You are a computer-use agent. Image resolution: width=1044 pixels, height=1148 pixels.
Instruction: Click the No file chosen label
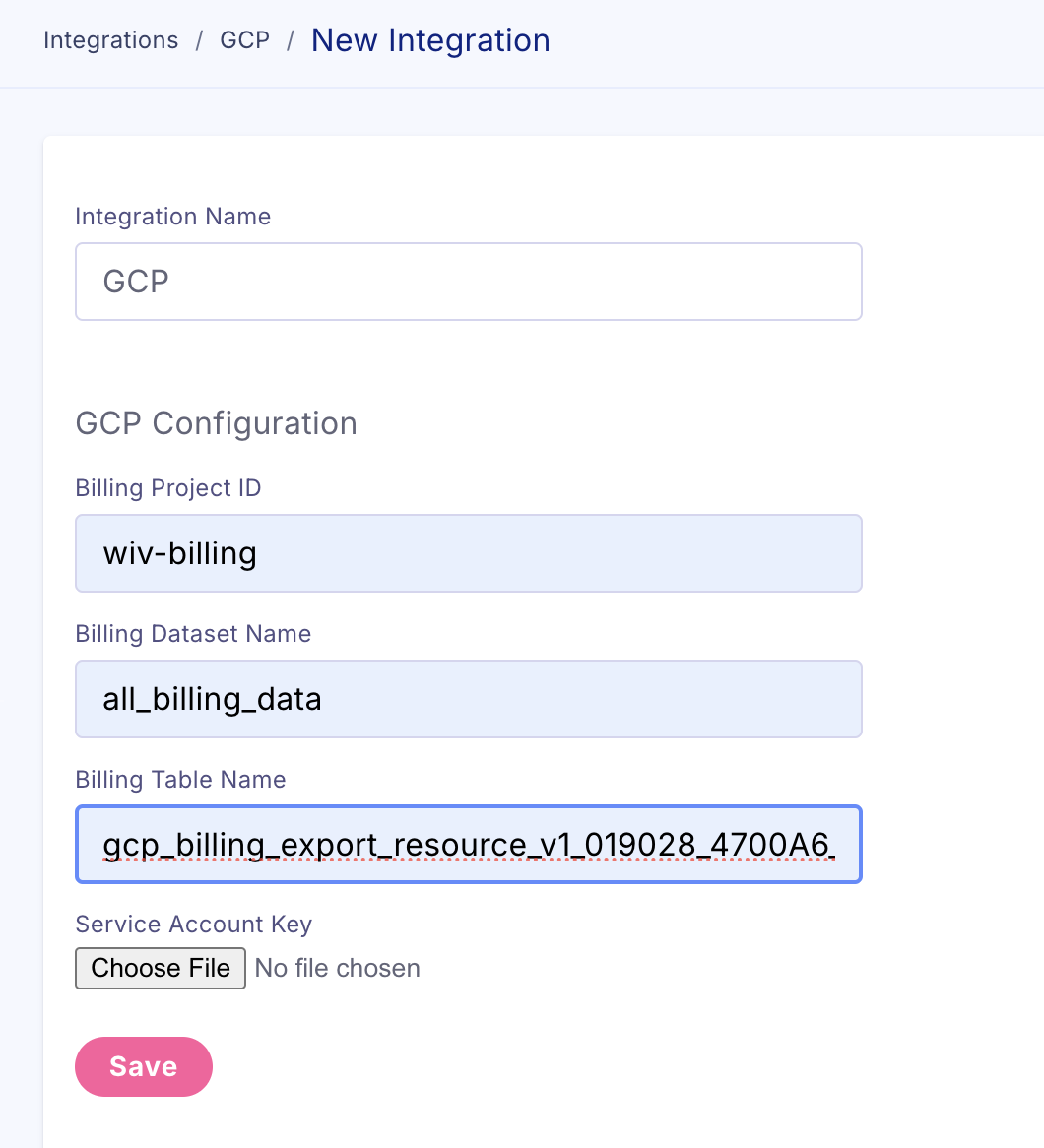pos(337,968)
